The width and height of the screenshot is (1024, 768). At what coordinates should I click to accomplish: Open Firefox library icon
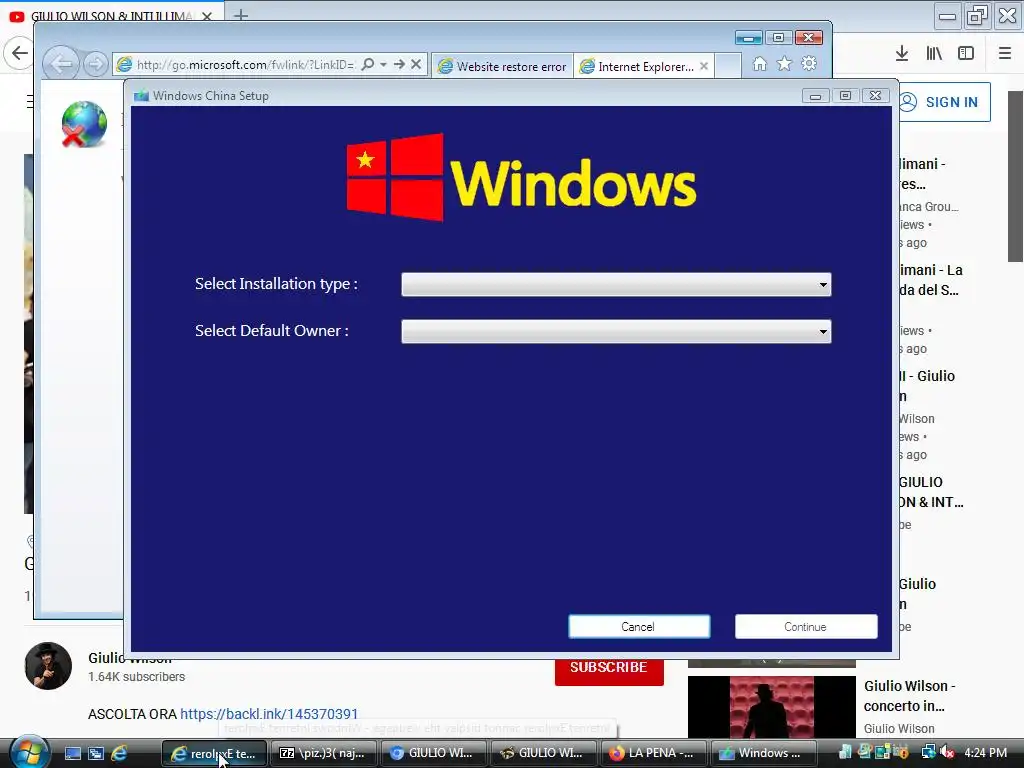tap(934, 54)
